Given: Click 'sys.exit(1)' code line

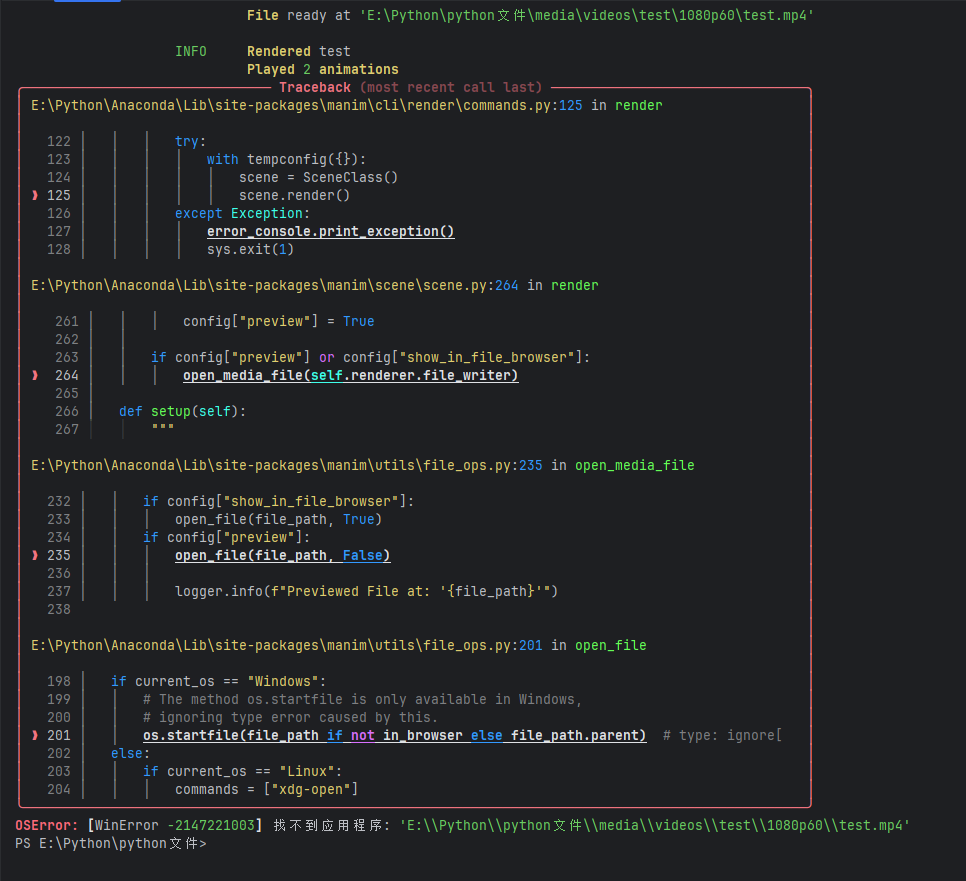Looking at the screenshot, I should 250,250.
